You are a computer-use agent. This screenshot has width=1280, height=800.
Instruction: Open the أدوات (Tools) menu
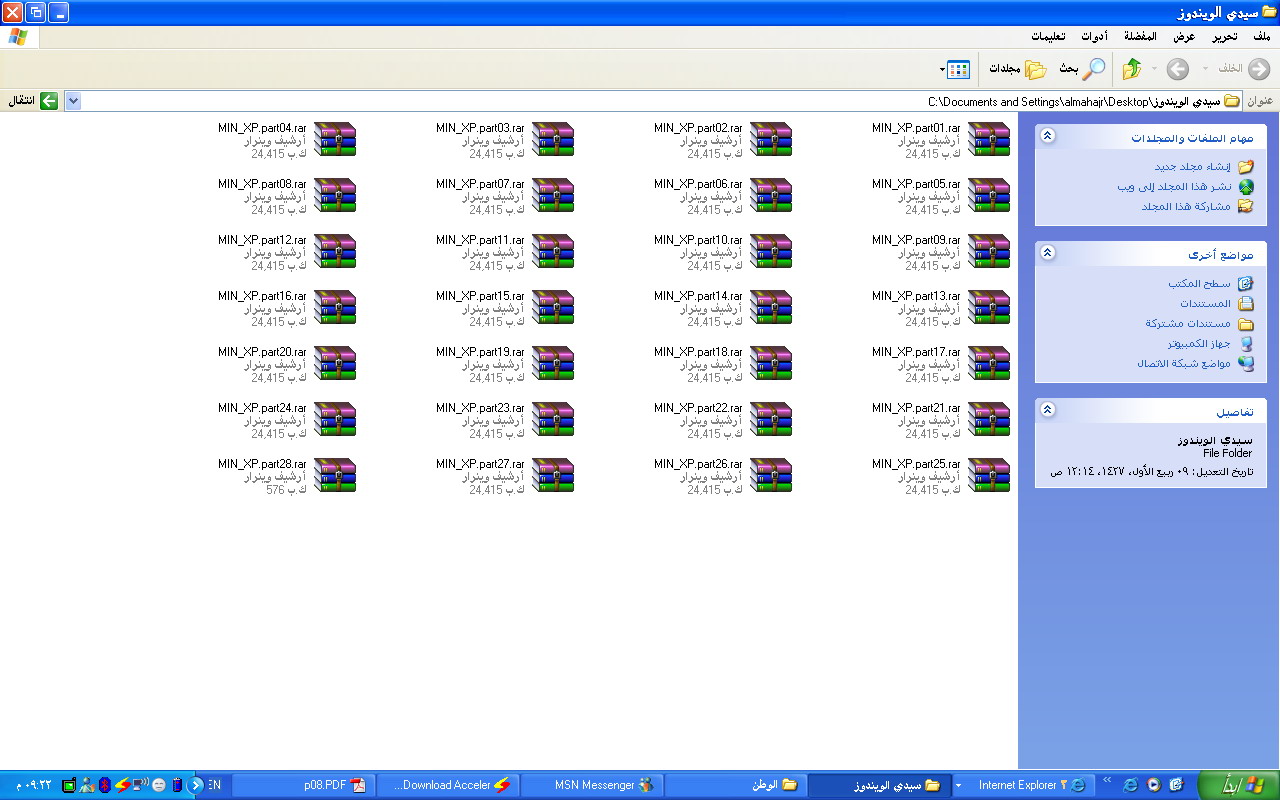click(x=1094, y=37)
